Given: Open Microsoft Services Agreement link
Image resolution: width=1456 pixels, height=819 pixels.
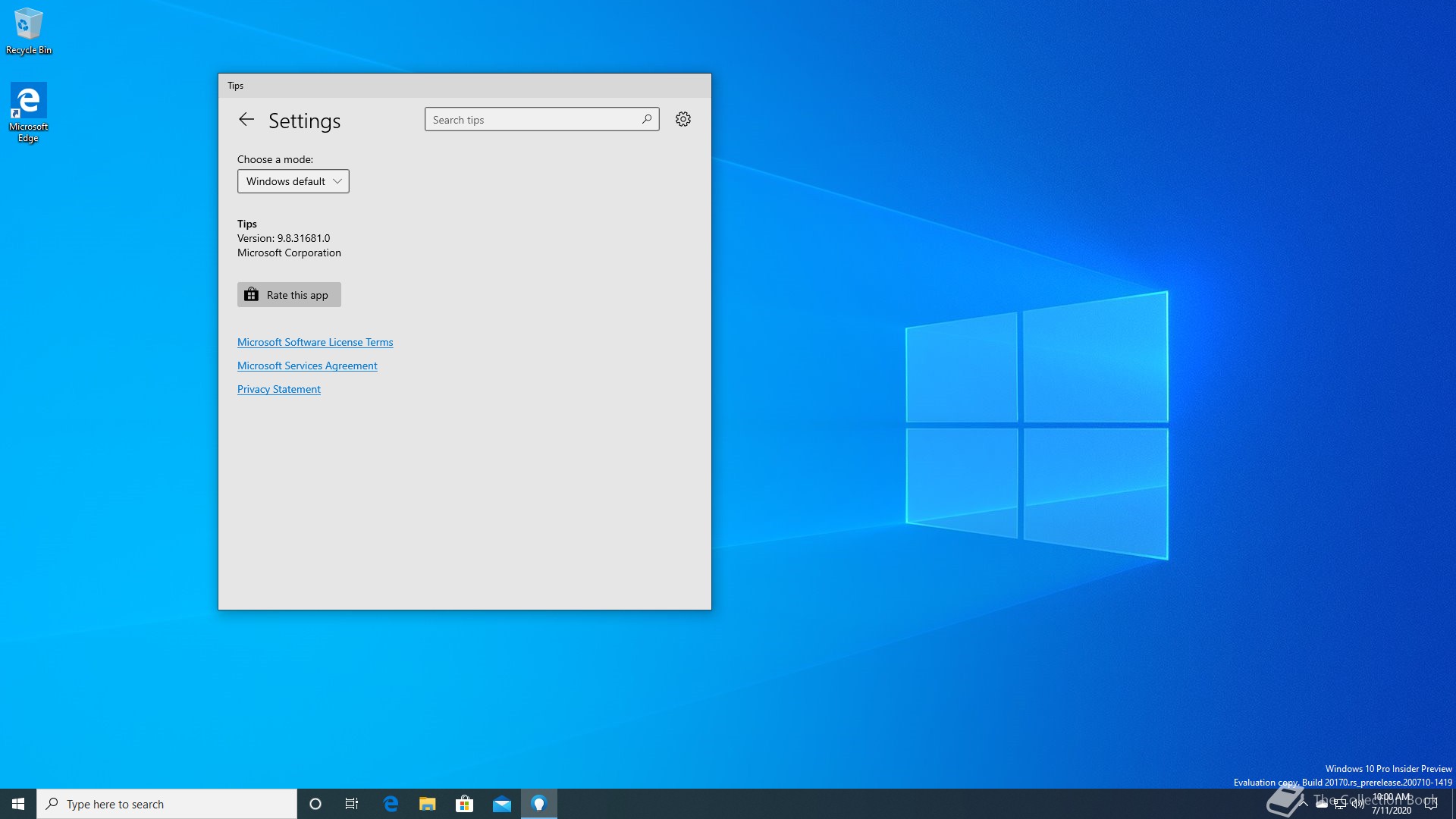Looking at the screenshot, I should point(307,366).
